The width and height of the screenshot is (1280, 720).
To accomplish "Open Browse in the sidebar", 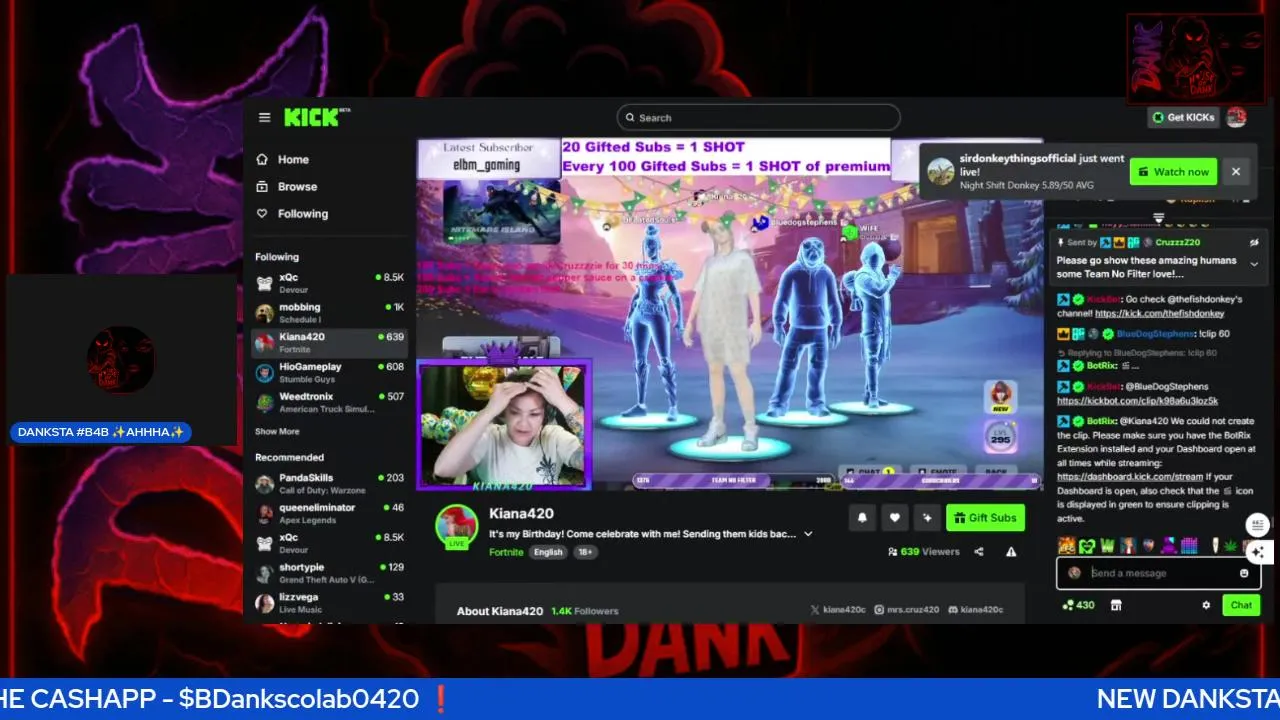I will coord(286,186).
